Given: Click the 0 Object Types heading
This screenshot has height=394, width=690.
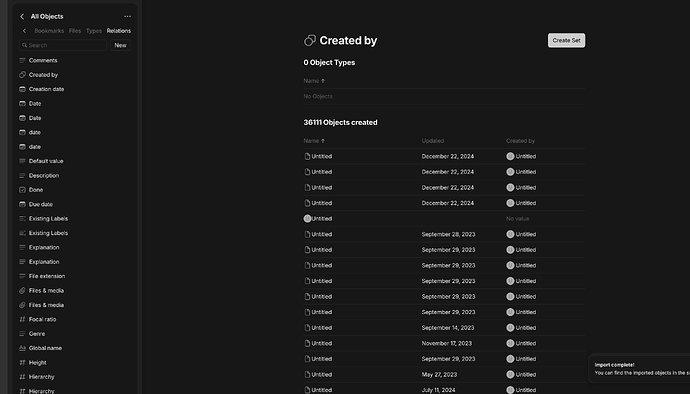Looking at the screenshot, I should [x=329, y=63].
